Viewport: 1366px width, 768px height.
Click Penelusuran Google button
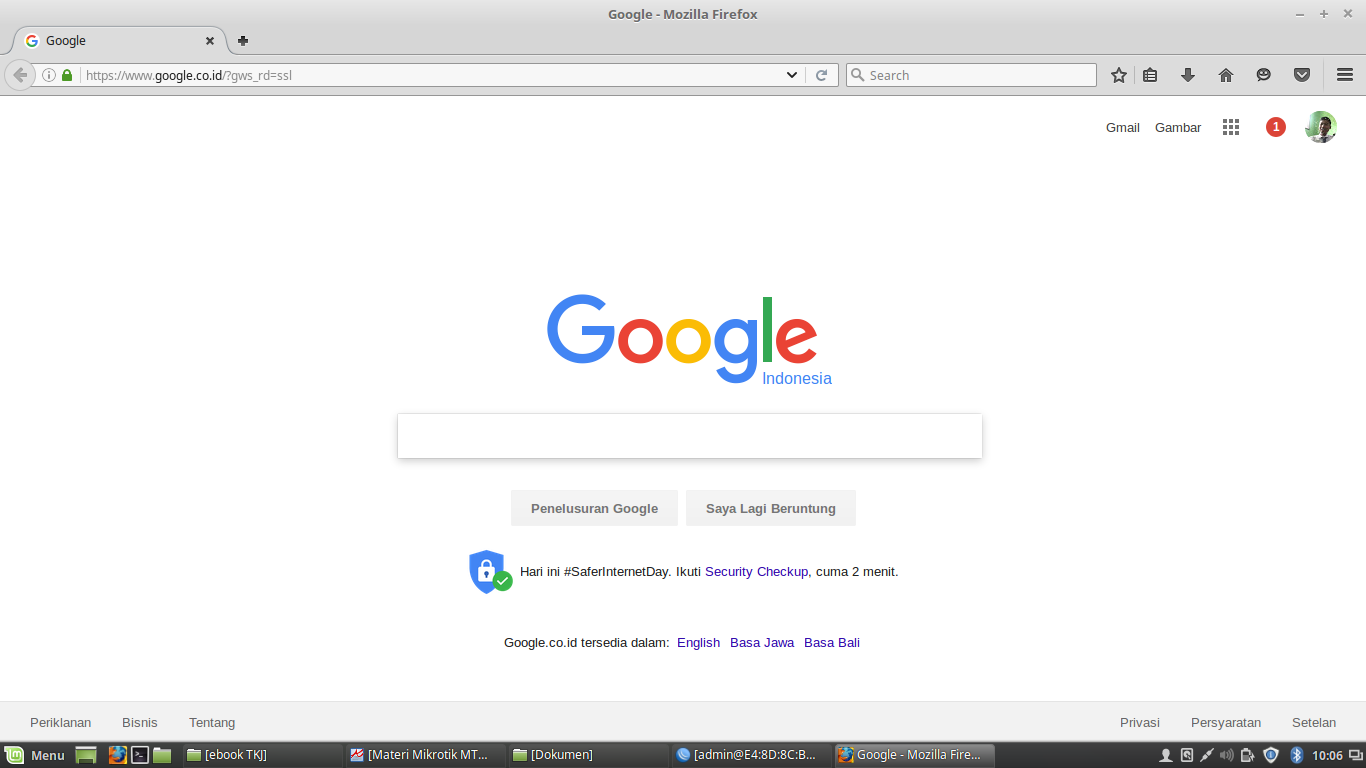pos(594,508)
